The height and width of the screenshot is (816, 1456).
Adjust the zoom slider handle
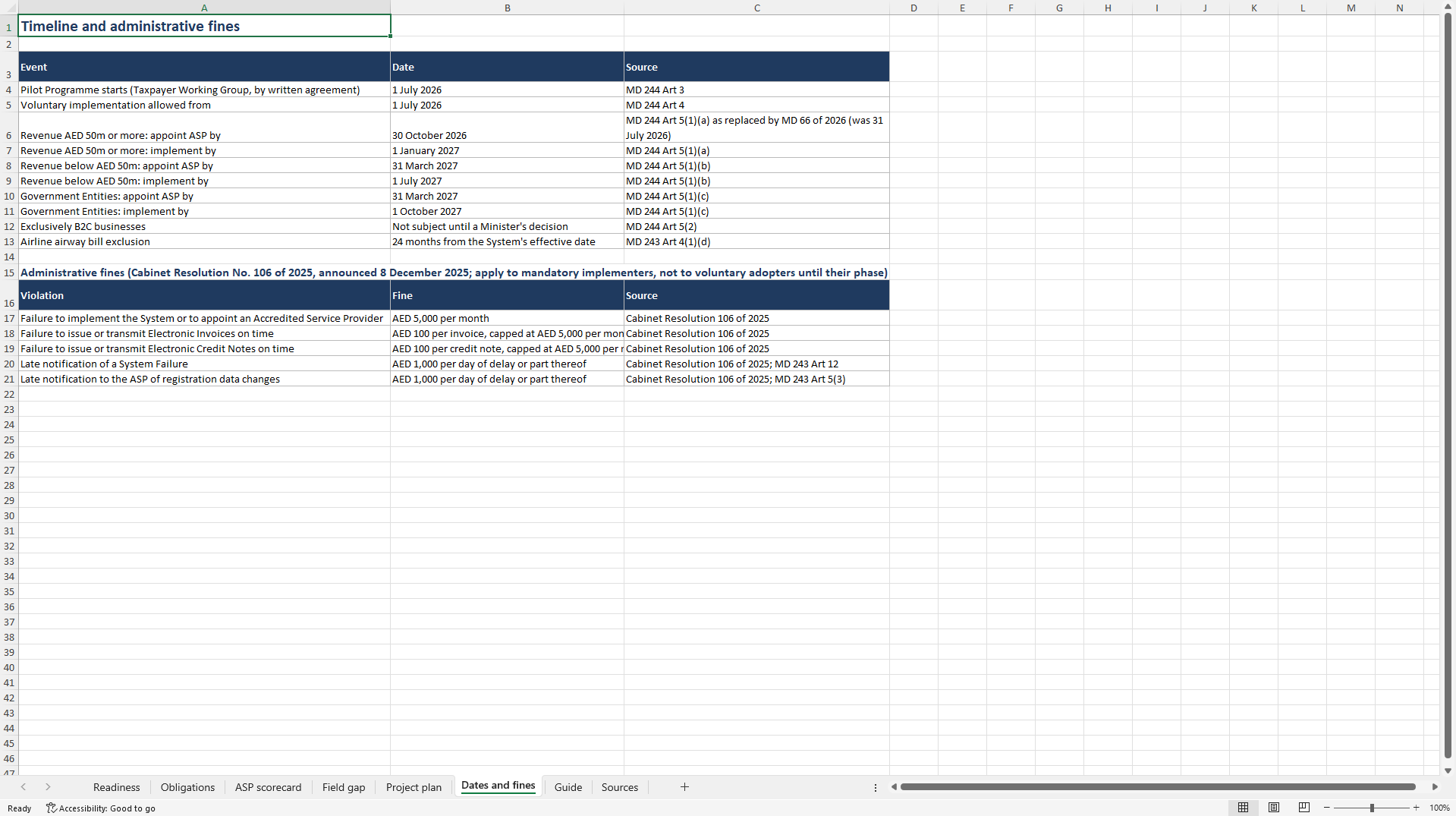1372,808
